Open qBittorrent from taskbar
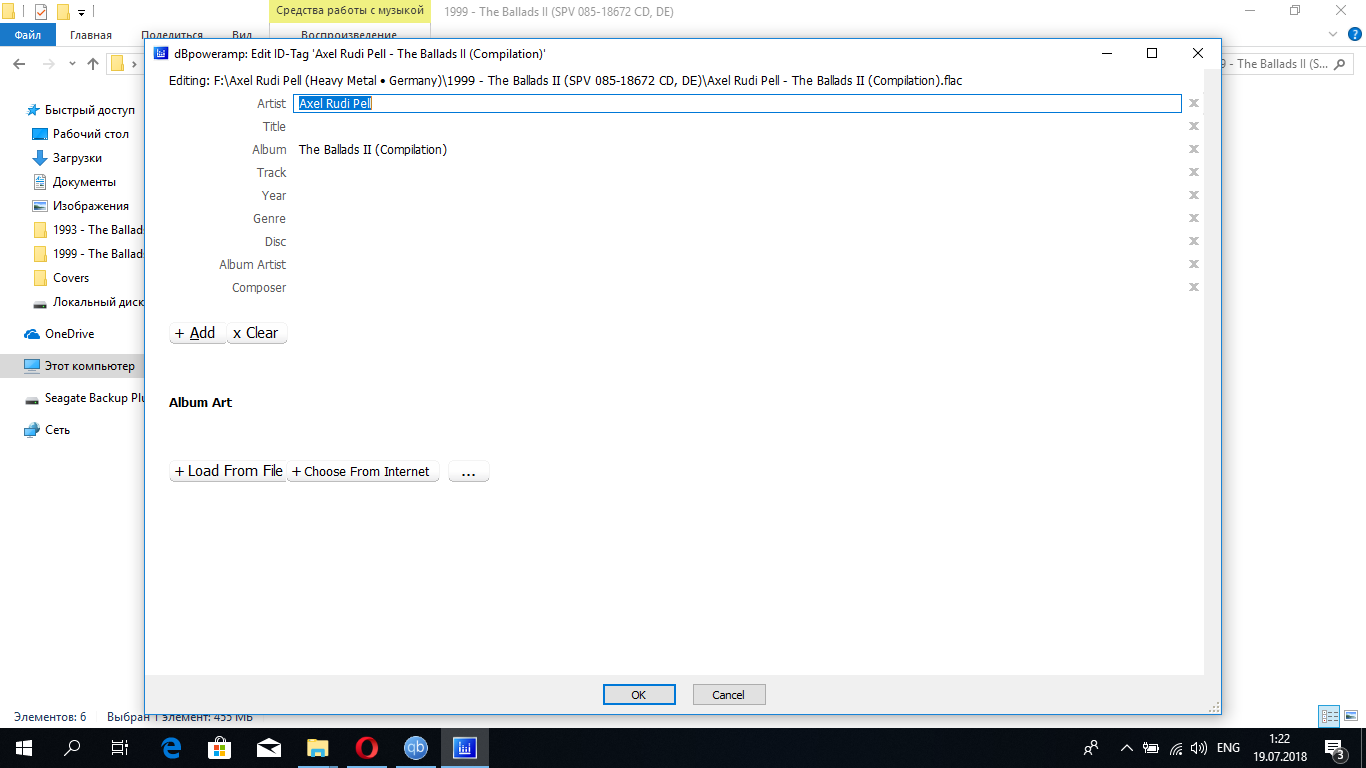The width and height of the screenshot is (1366, 768). (415, 748)
